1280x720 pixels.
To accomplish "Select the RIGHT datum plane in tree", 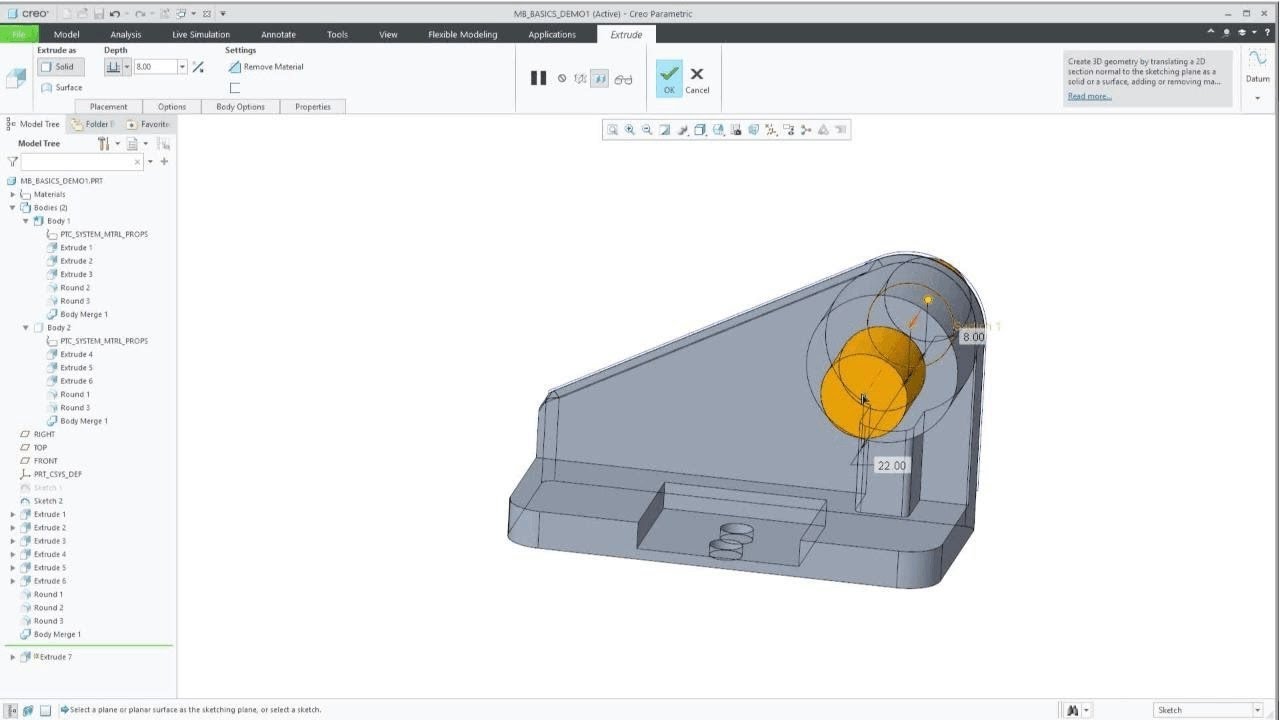I will point(45,434).
